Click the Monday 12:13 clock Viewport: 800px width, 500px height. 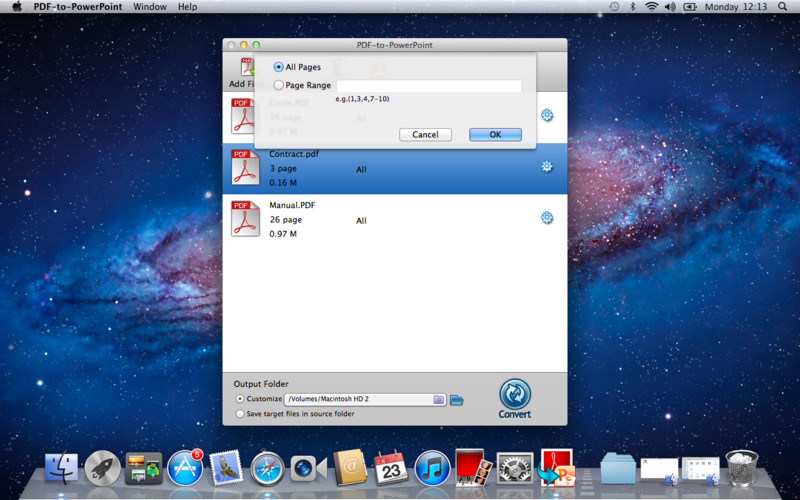coord(736,7)
